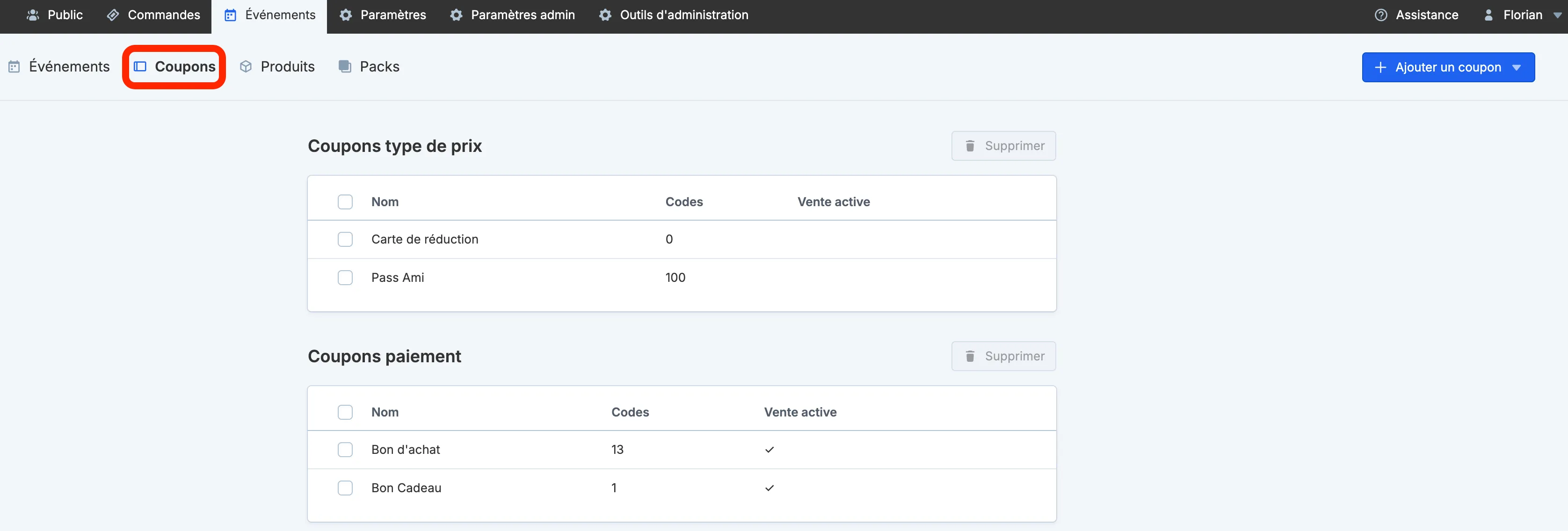Open the Coupons sub-tab
Image resolution: width=1568 pixels, height=531 pixels.
pyautogui.click(x=174, y=67)
